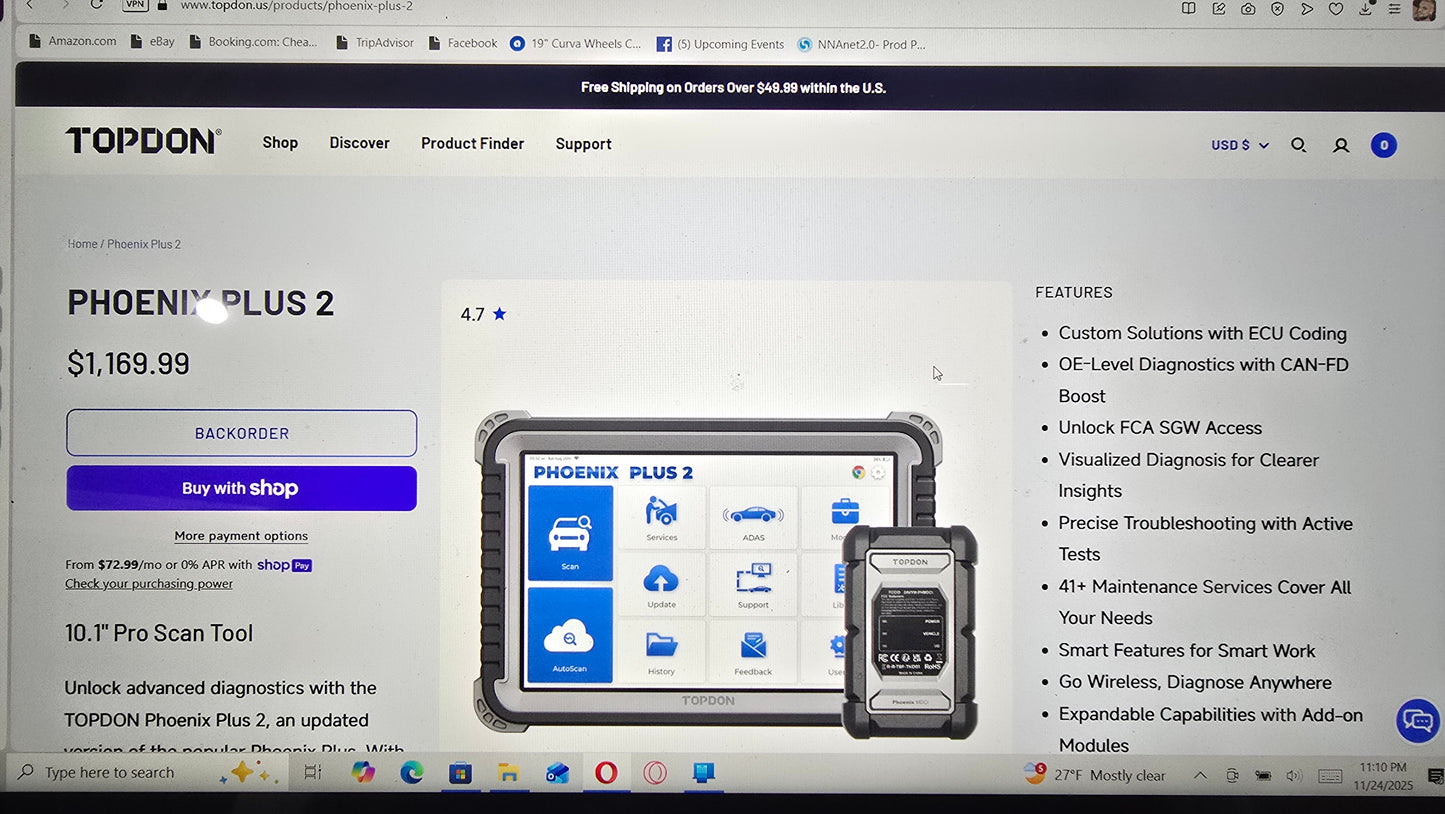Screen dimensions: 1445x814
Task: Click the account profile icon
Action: point(1341,145)
